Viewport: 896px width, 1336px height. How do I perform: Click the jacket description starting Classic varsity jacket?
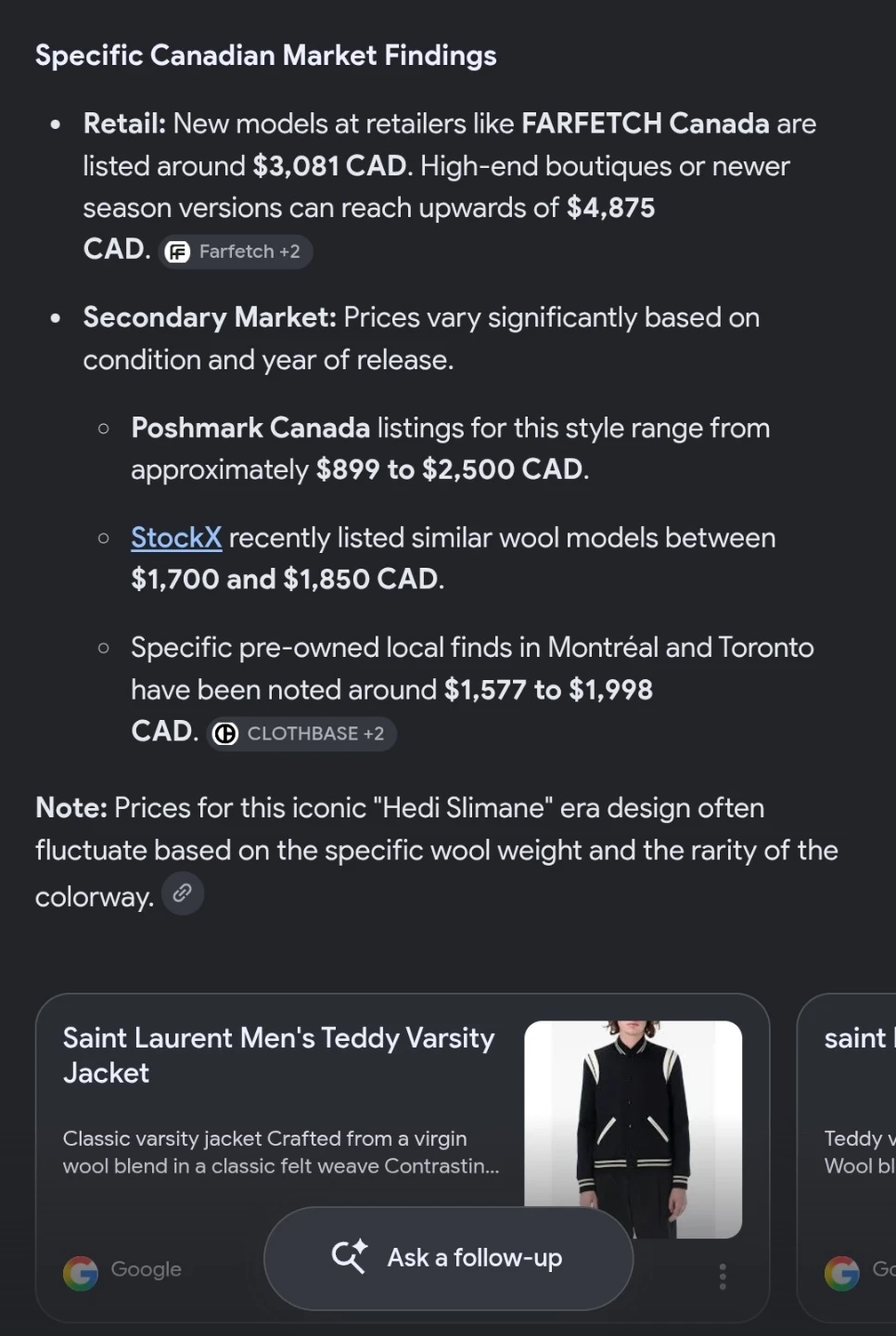point(281,1152)
